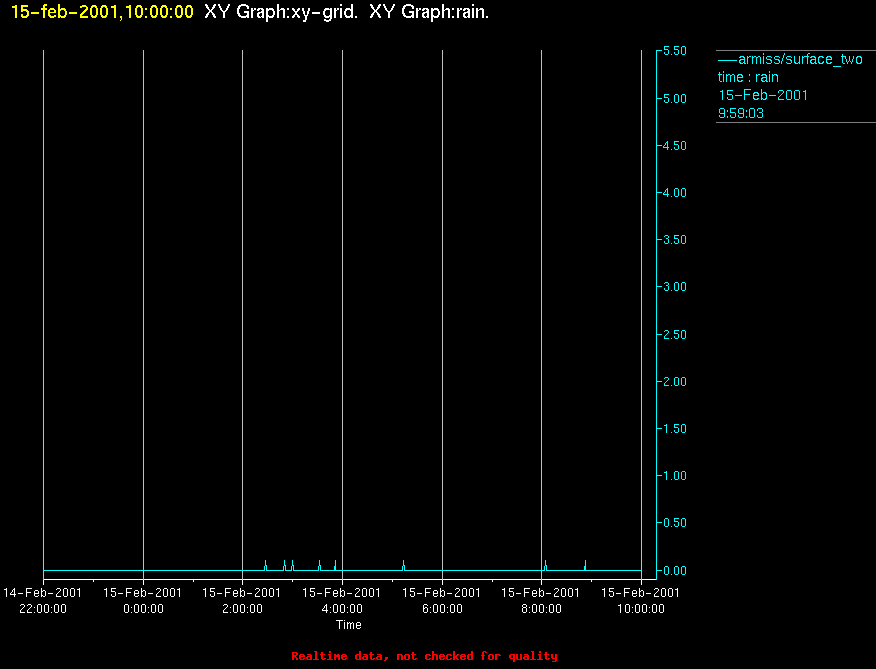
Task: Click the first rain spike after 2:00:00
Action: click(265, 565)
